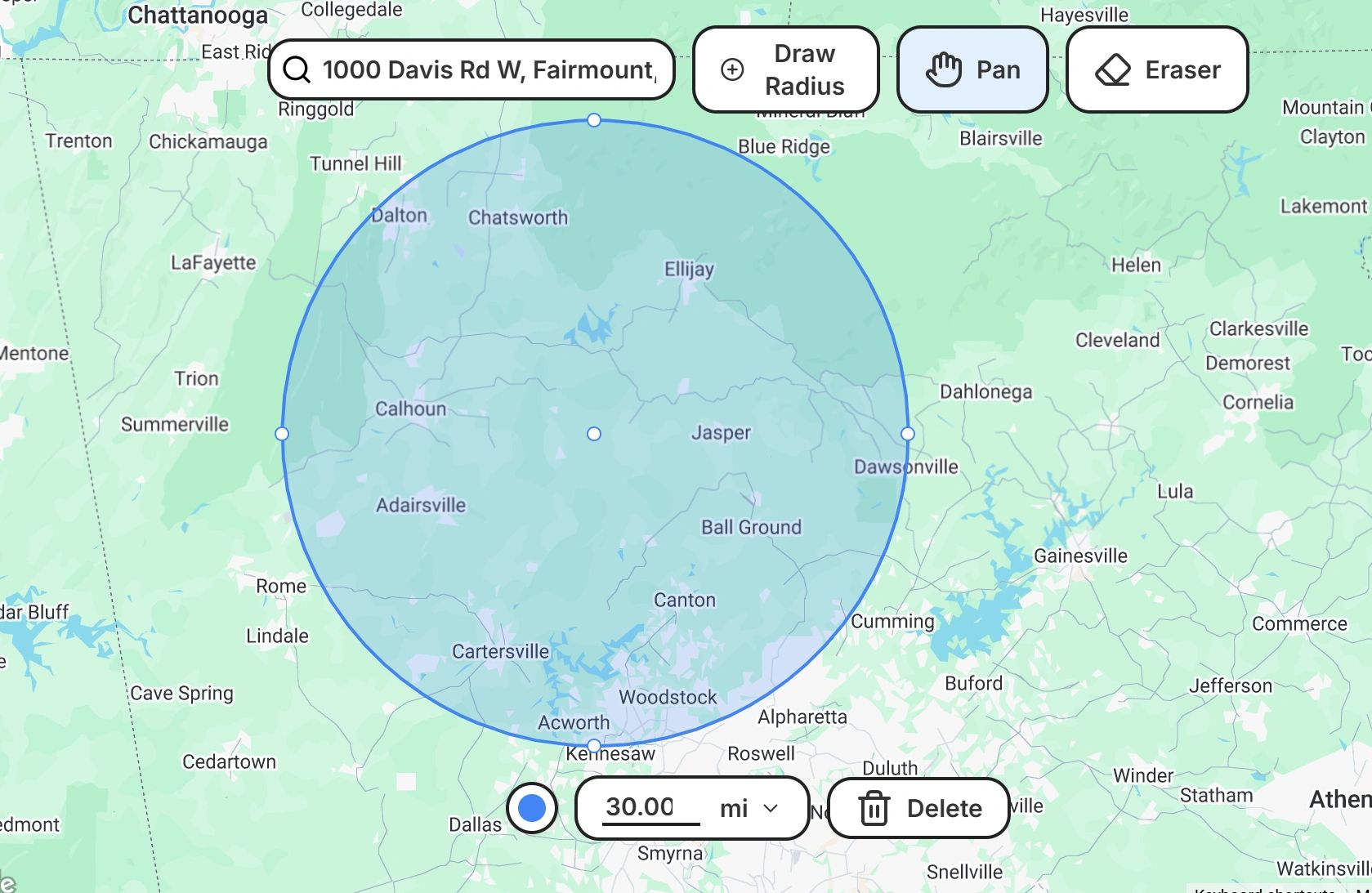
Task: Open the blue circle color picker
Action: pyautogui.click(x=532, y=809)
